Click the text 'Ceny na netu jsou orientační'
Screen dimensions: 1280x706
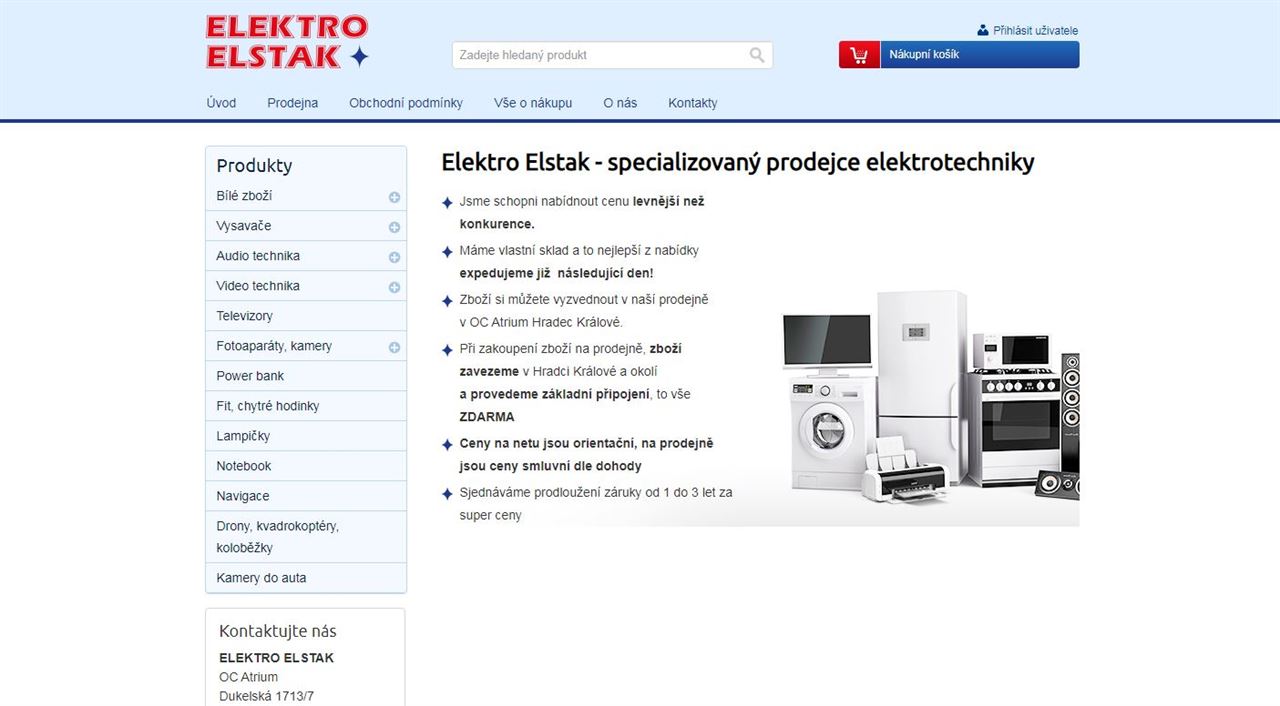pyautogui.click(x=548, y=443)
